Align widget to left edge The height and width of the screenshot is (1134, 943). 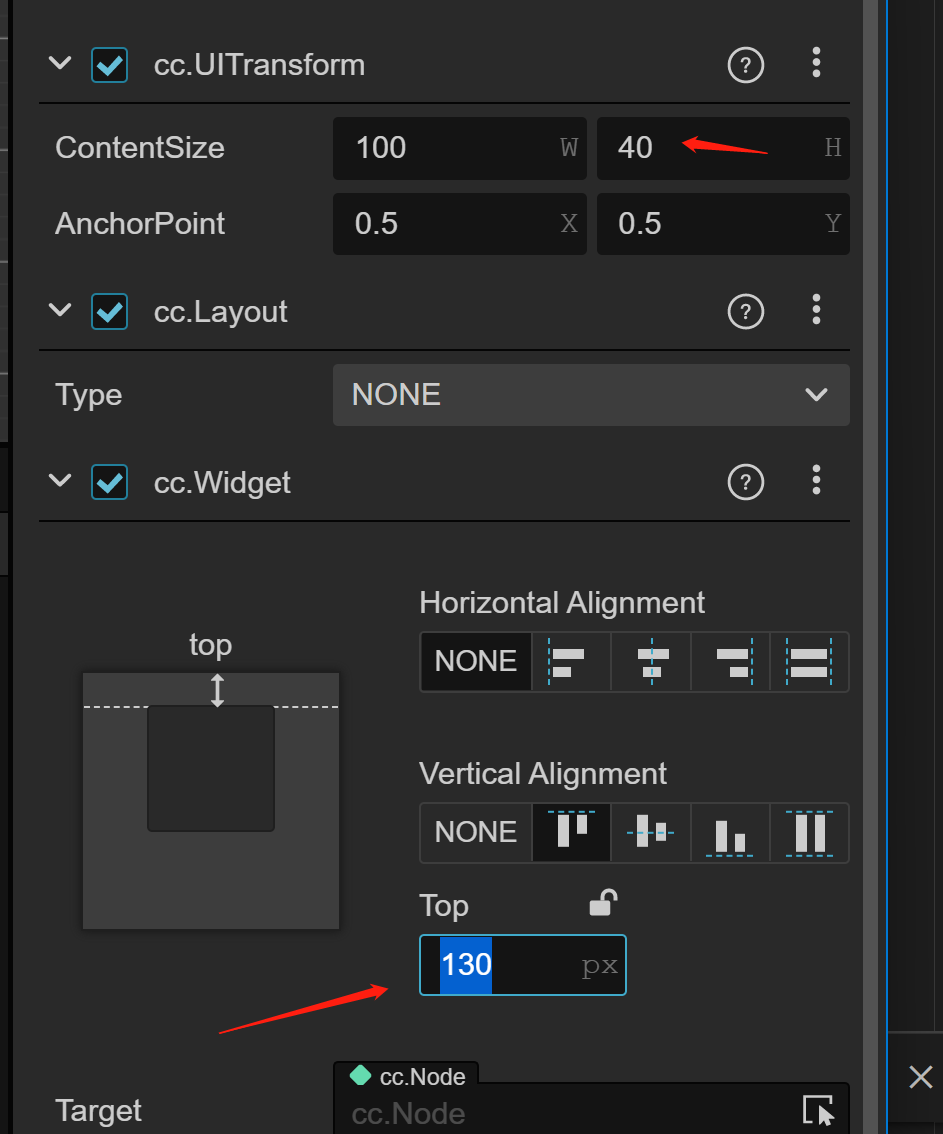point(570,662)
